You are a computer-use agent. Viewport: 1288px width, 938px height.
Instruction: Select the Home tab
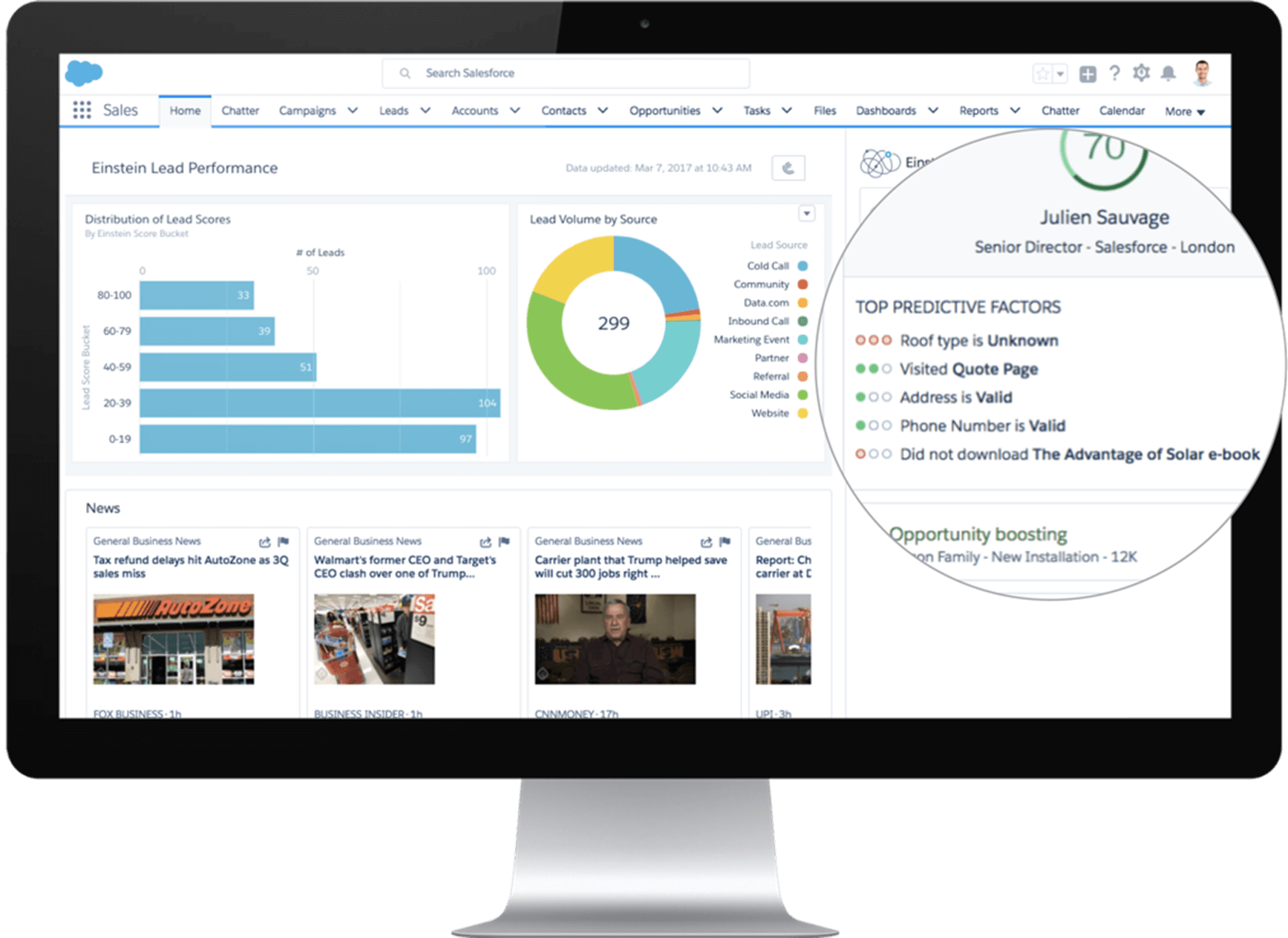point(185,111)
